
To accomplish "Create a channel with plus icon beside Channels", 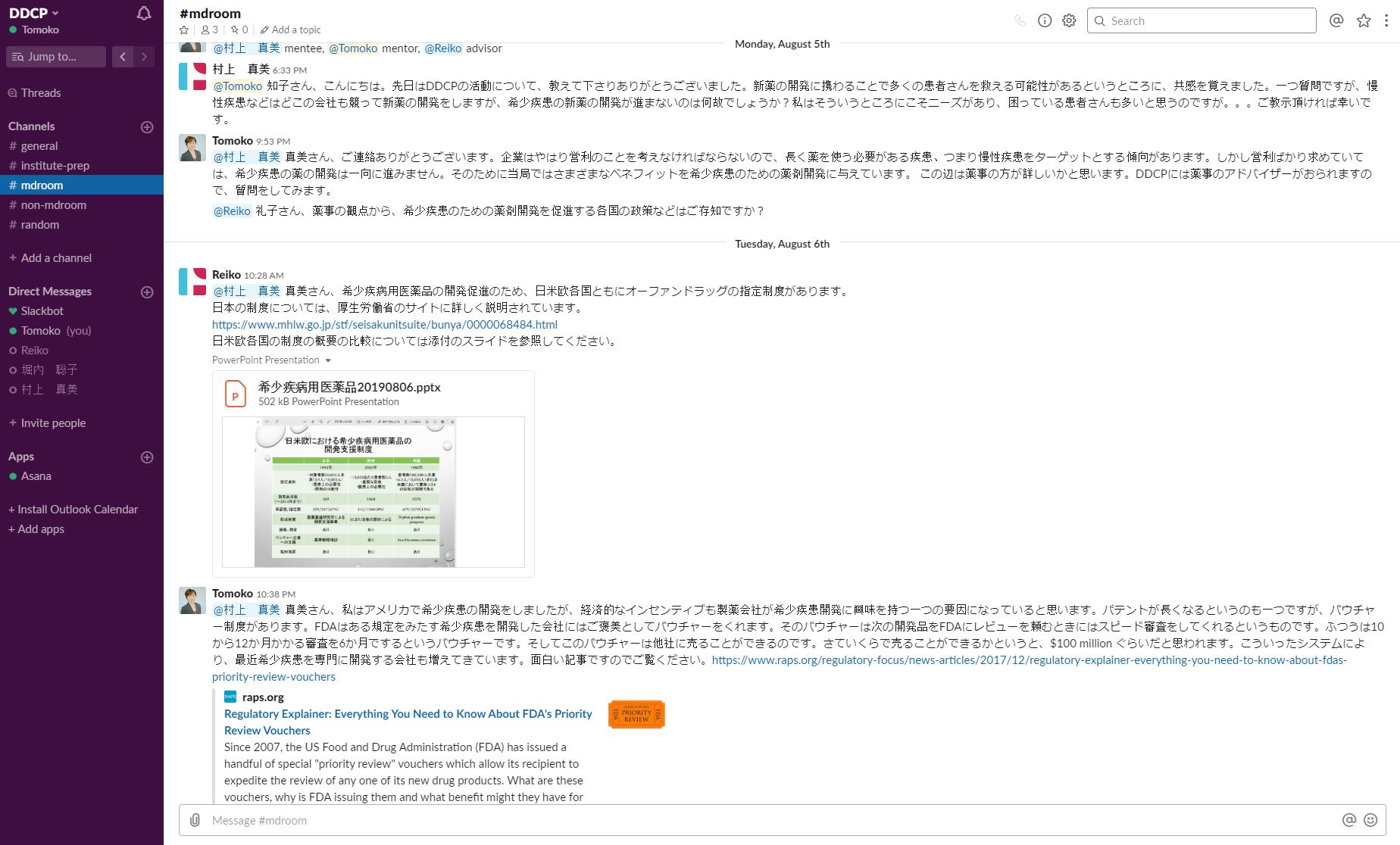I will pos(147,127).
